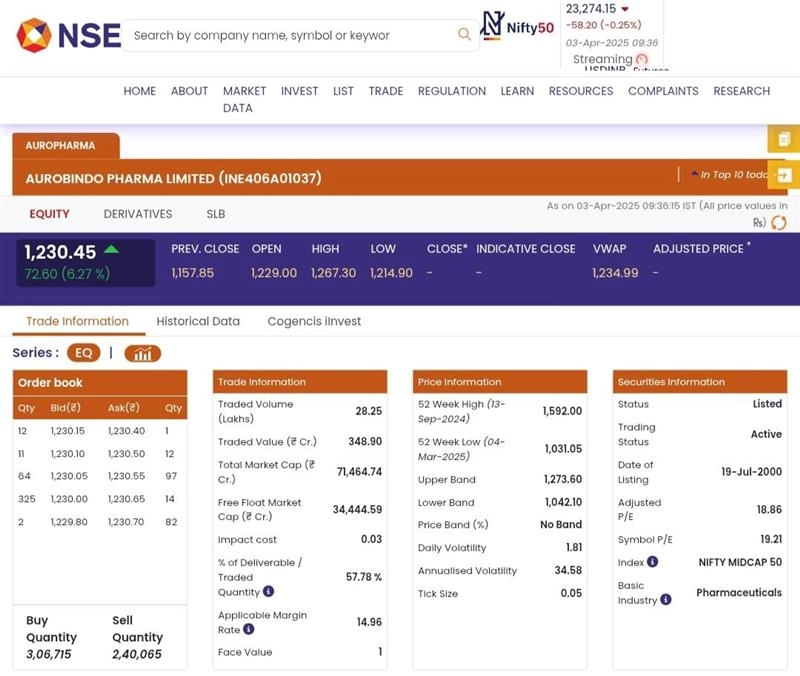Open the Cogencis iInvest tab
This screenshot has width=800, height=676.
[314, 321]
